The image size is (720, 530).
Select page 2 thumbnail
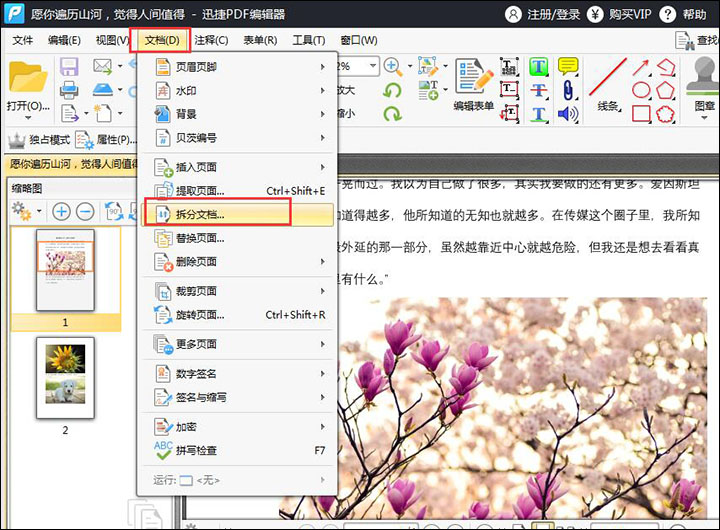tap(65, 378)
